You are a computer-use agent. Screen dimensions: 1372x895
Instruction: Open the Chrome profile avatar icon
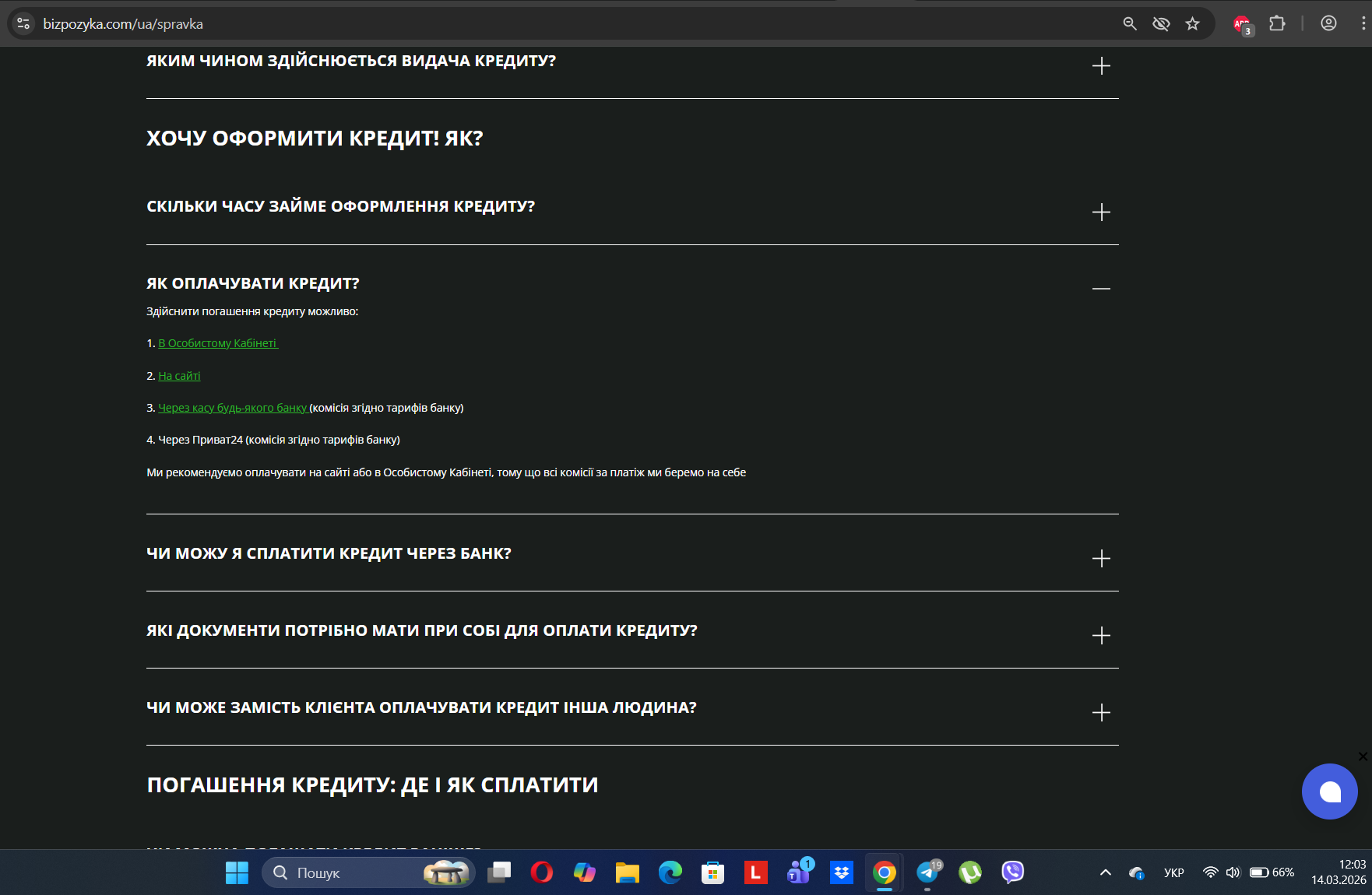(x=1328, y=24)
